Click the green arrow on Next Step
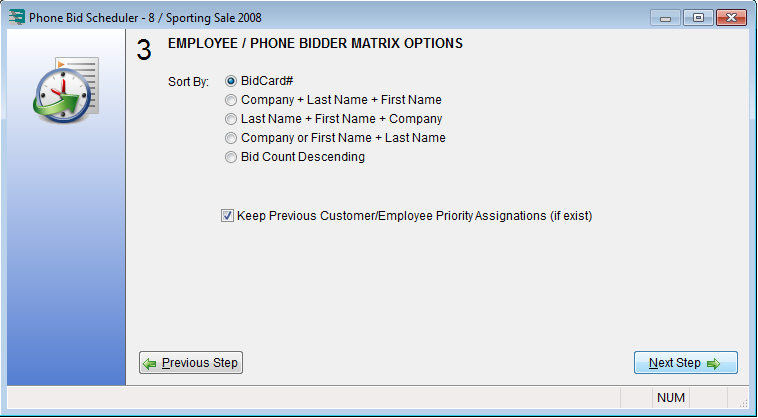758x418 pixels. pyautogui.click(x=713, y=363)
